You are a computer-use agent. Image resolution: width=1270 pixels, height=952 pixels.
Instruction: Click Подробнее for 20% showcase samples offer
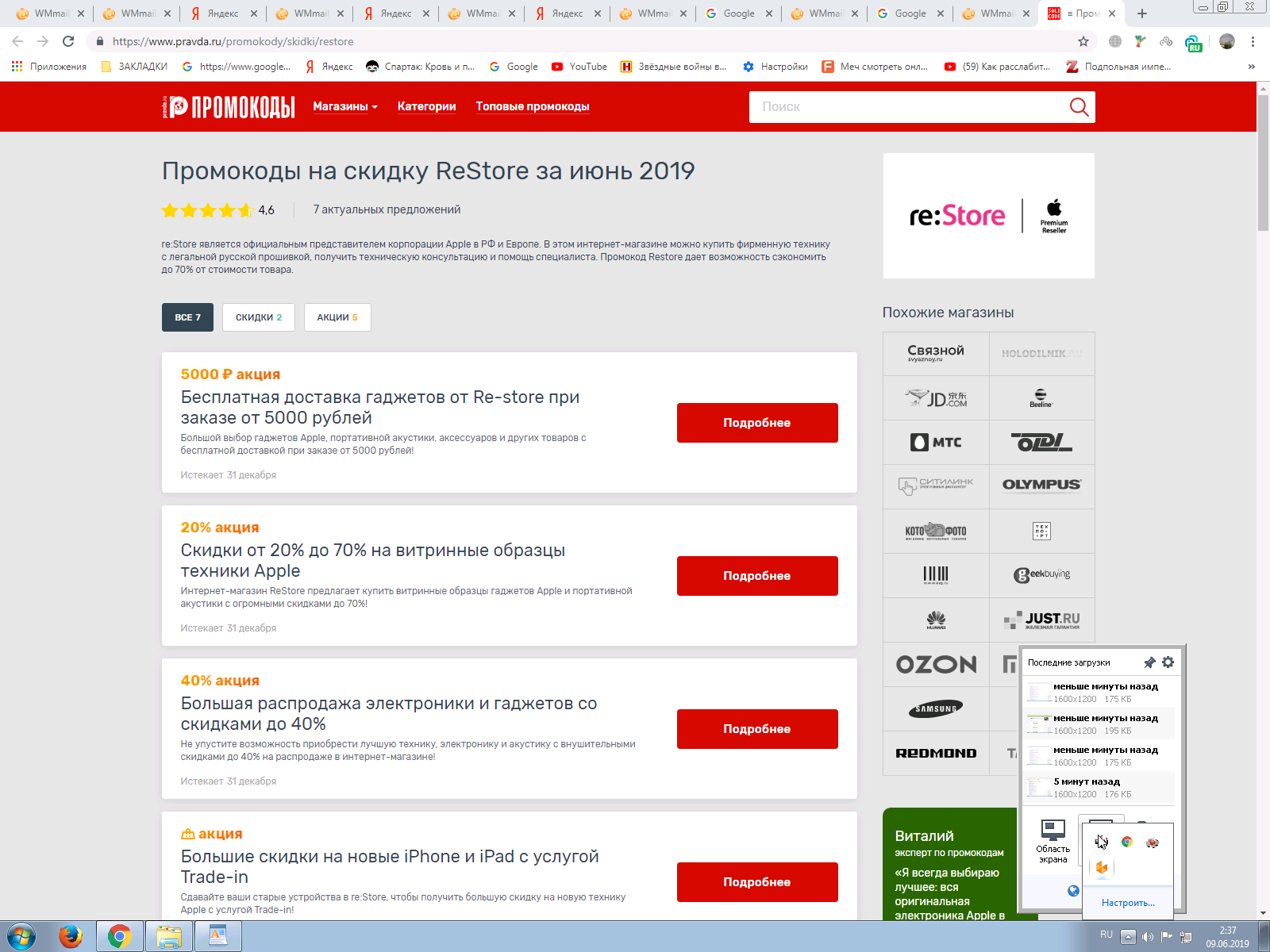tap(757, 576)
